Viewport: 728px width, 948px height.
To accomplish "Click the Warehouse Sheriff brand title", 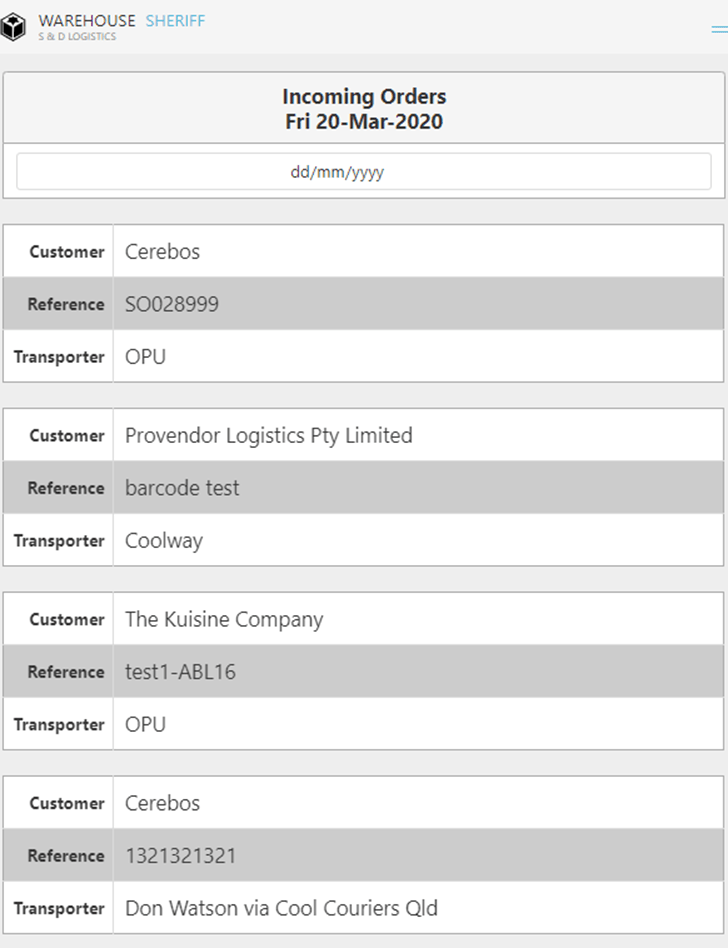I will [121, 20].
